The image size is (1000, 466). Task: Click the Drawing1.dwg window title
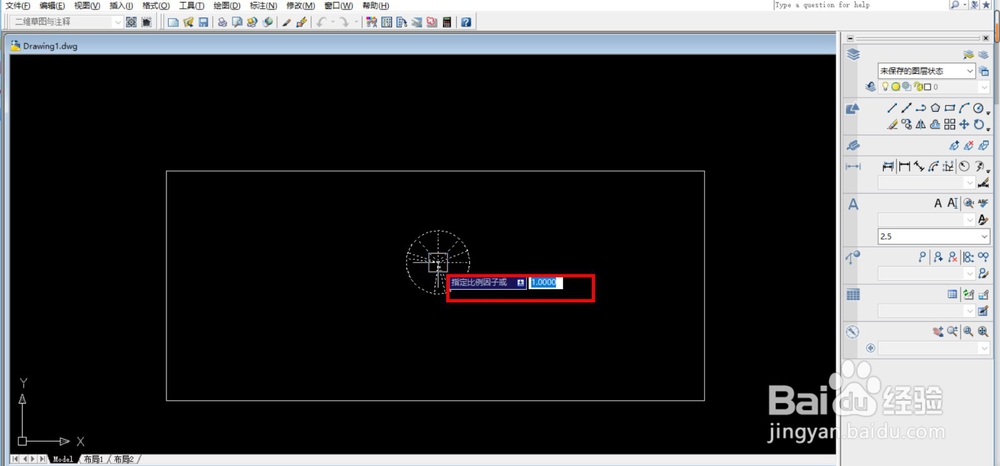(50, 46)
